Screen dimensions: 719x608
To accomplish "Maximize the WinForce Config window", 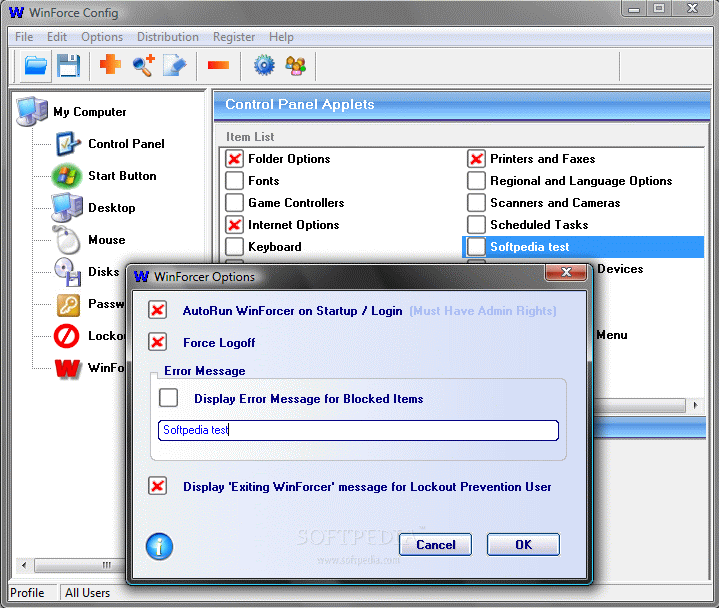I will pyautogui.click(x=659, y=8).
